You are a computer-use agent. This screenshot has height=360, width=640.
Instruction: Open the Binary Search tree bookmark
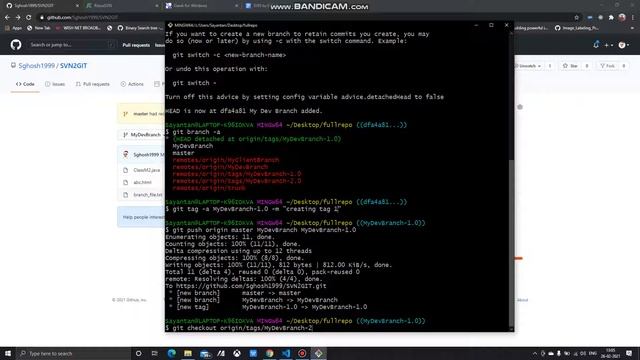tap(140, 28)
